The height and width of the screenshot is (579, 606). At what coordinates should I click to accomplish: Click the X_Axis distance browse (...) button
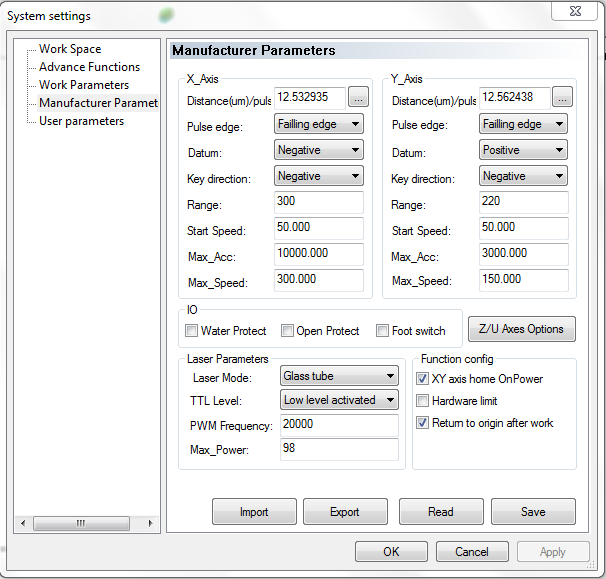coord(359,97)
